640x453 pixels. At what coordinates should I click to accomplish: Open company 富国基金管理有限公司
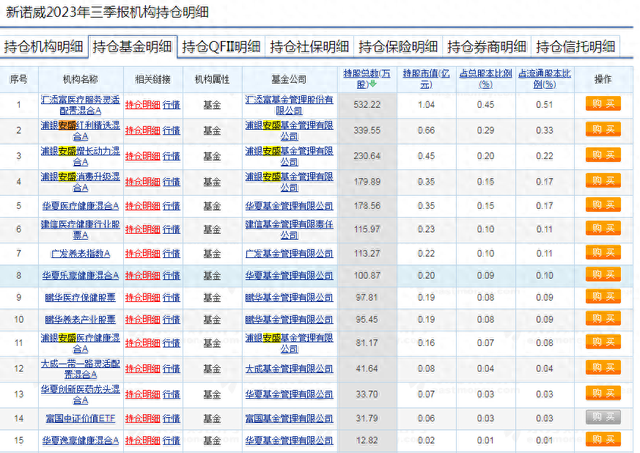(289, 418)
